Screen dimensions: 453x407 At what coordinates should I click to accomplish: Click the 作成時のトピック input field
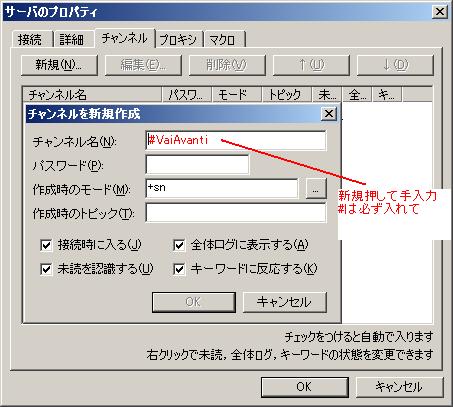(x=236, y=213)
